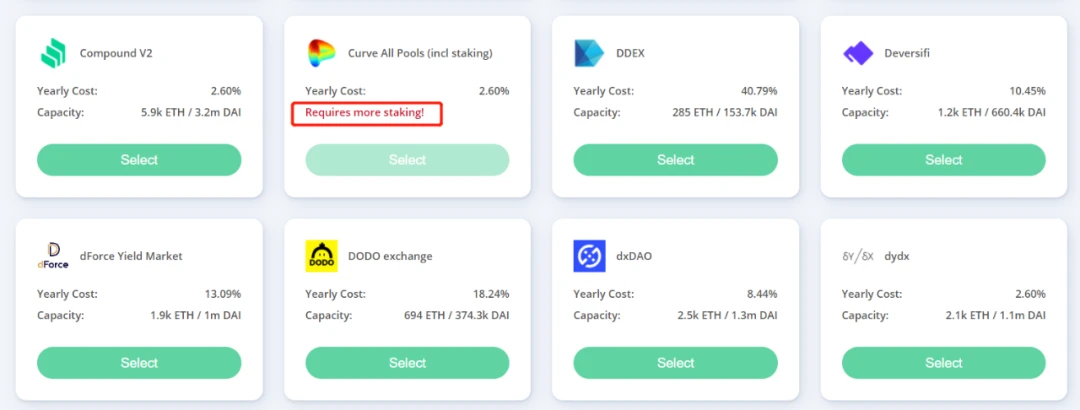Click the 'DODO exchange' card title
1080x410 pixels.
click(x=390, y=256)
